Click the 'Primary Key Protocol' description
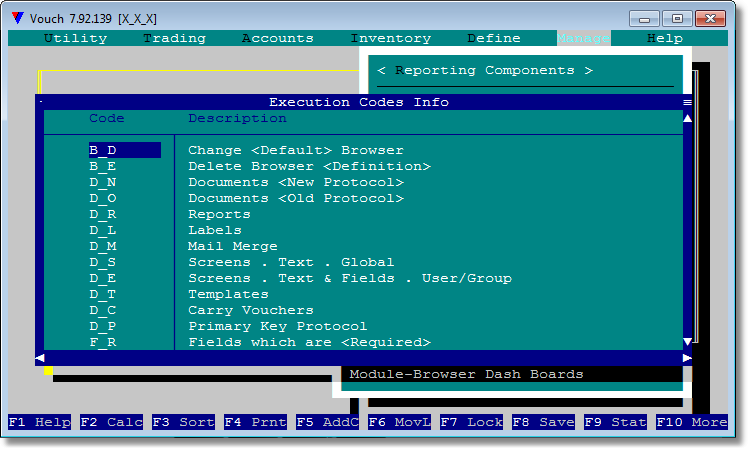748x450 pixels. coord(278,326)
